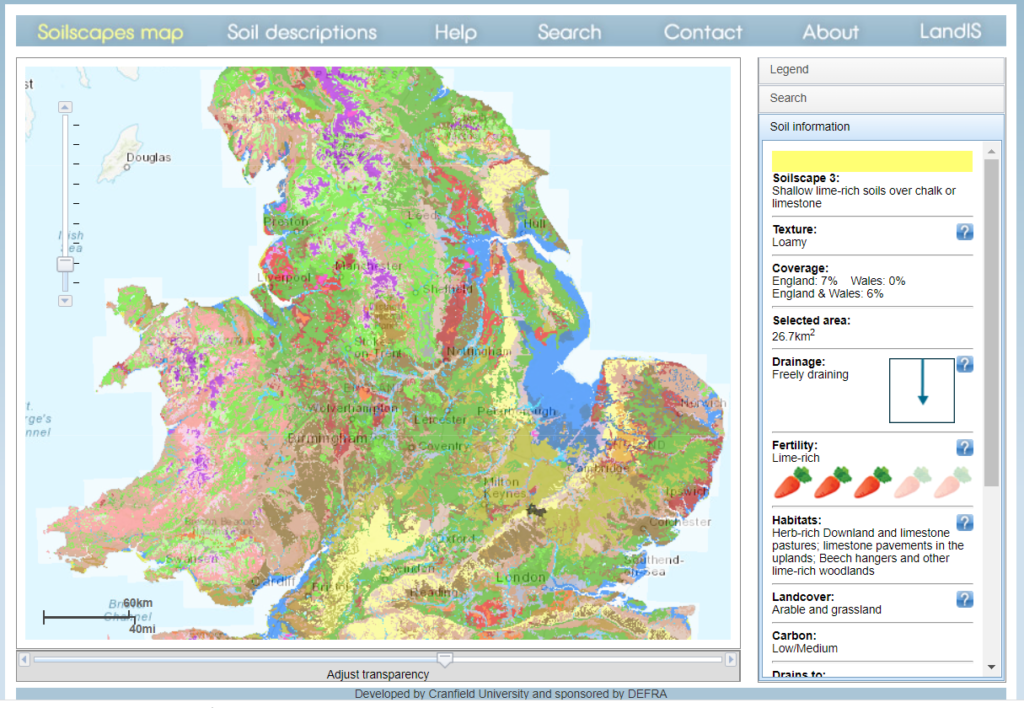Click the transparency slider left arrow
The image size is (1024, 708).
(24, 660)
